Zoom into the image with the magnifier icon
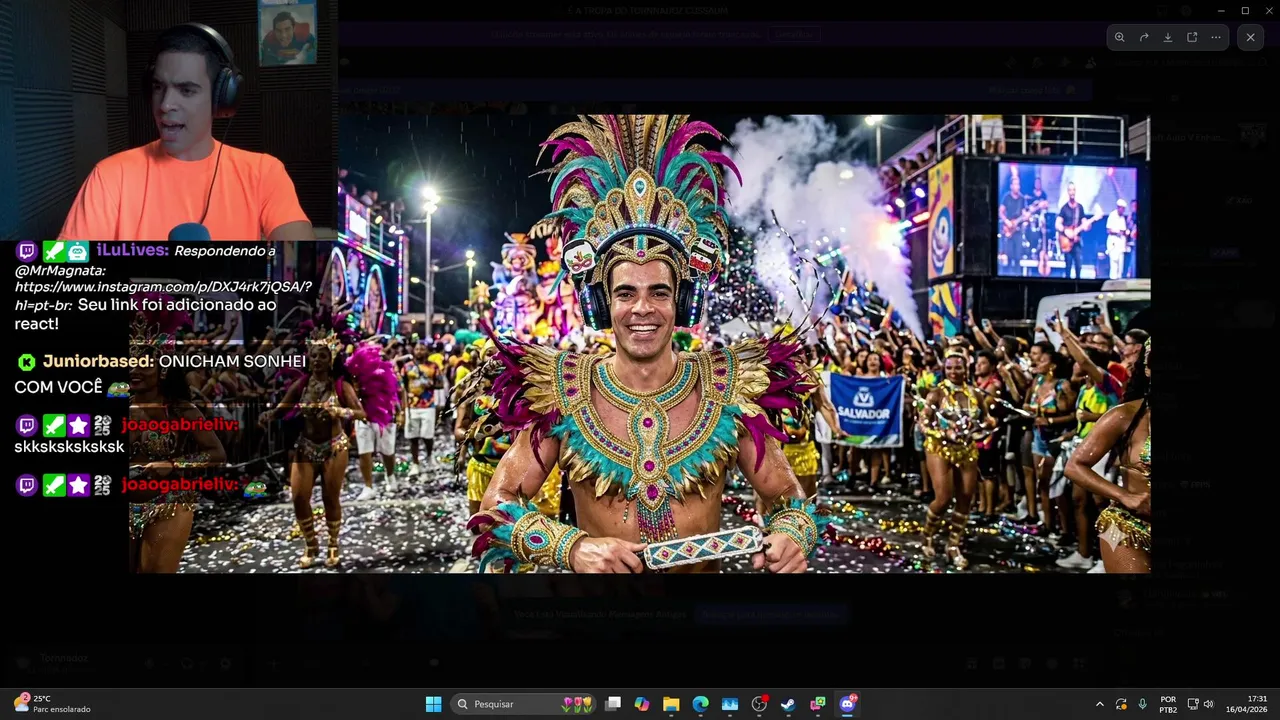The width and height of the screenshot is (1280, 720). (x=1120, y=37)
